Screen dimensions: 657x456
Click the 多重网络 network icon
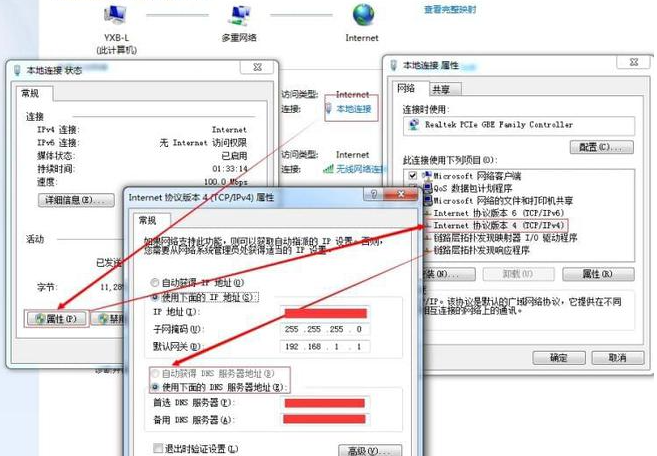click(239, 16)
